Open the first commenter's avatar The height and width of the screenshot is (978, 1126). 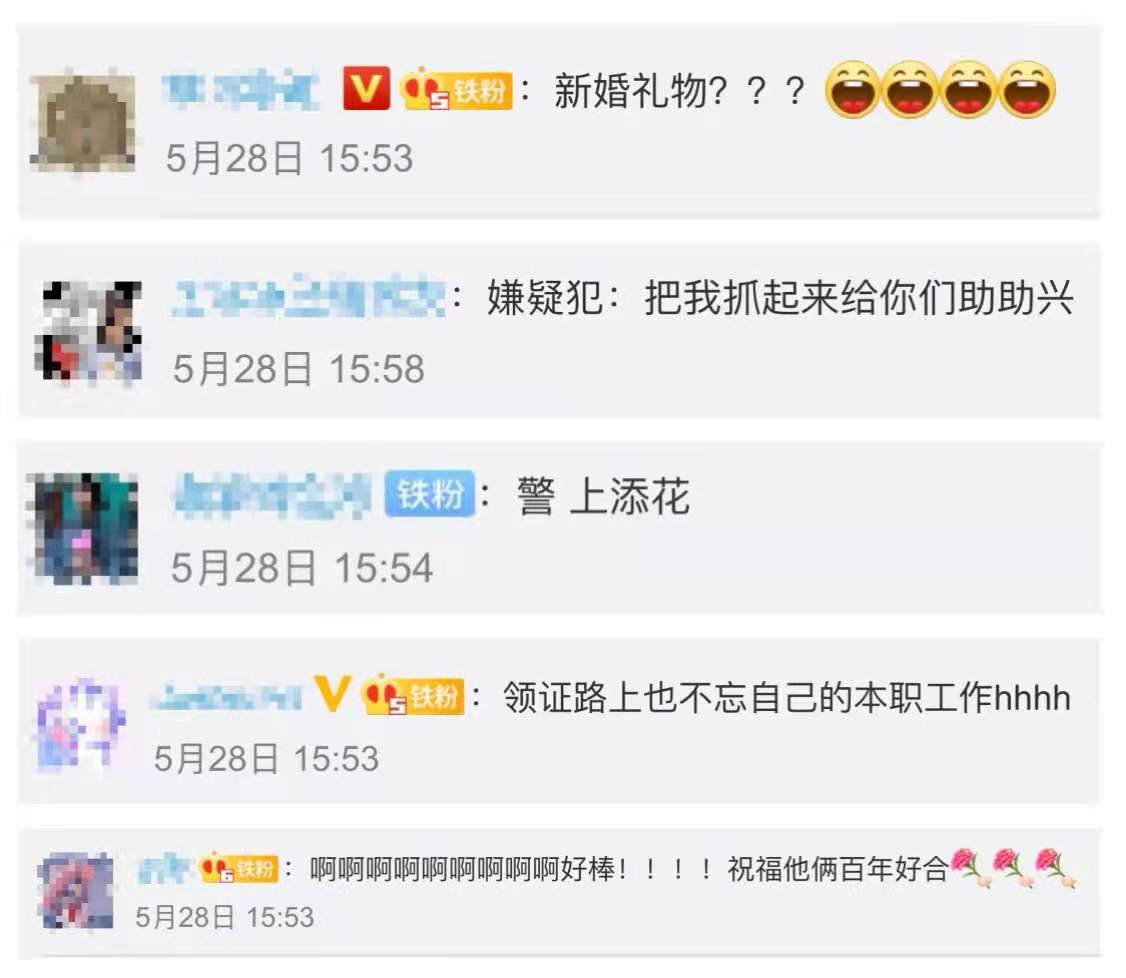coord(83,121)
